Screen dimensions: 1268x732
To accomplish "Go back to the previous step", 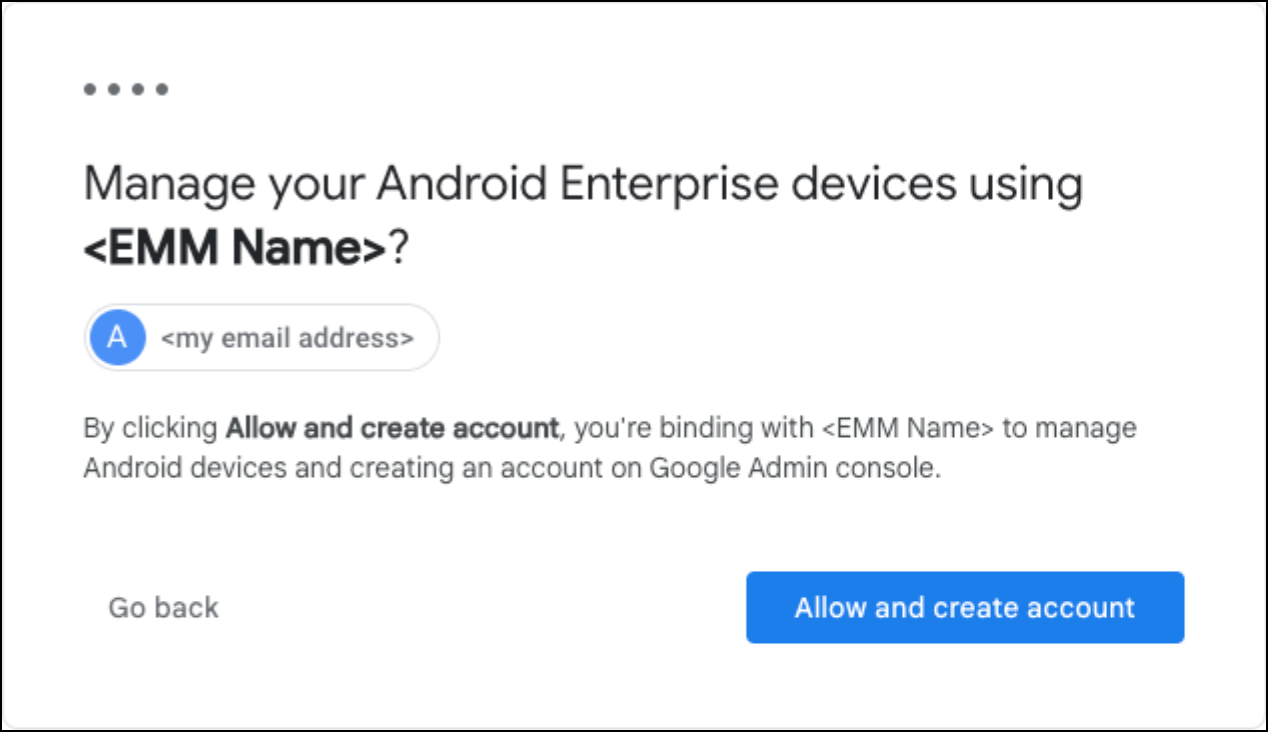I will (163, 607).
